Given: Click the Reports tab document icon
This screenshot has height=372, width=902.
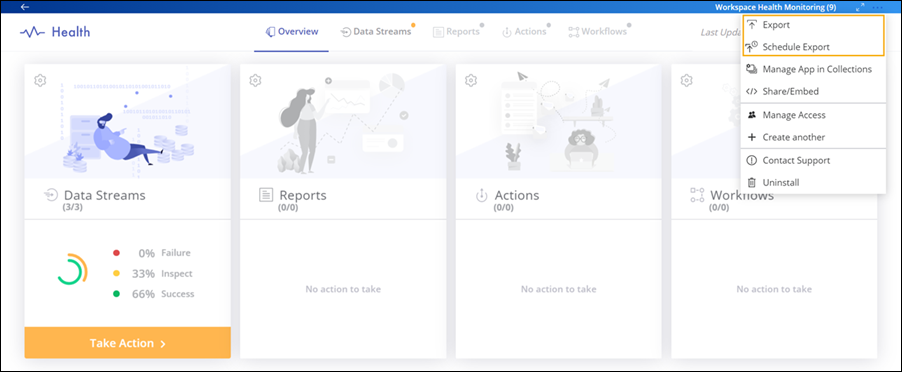Looking at the screenshot, I should tap(438, 32).
